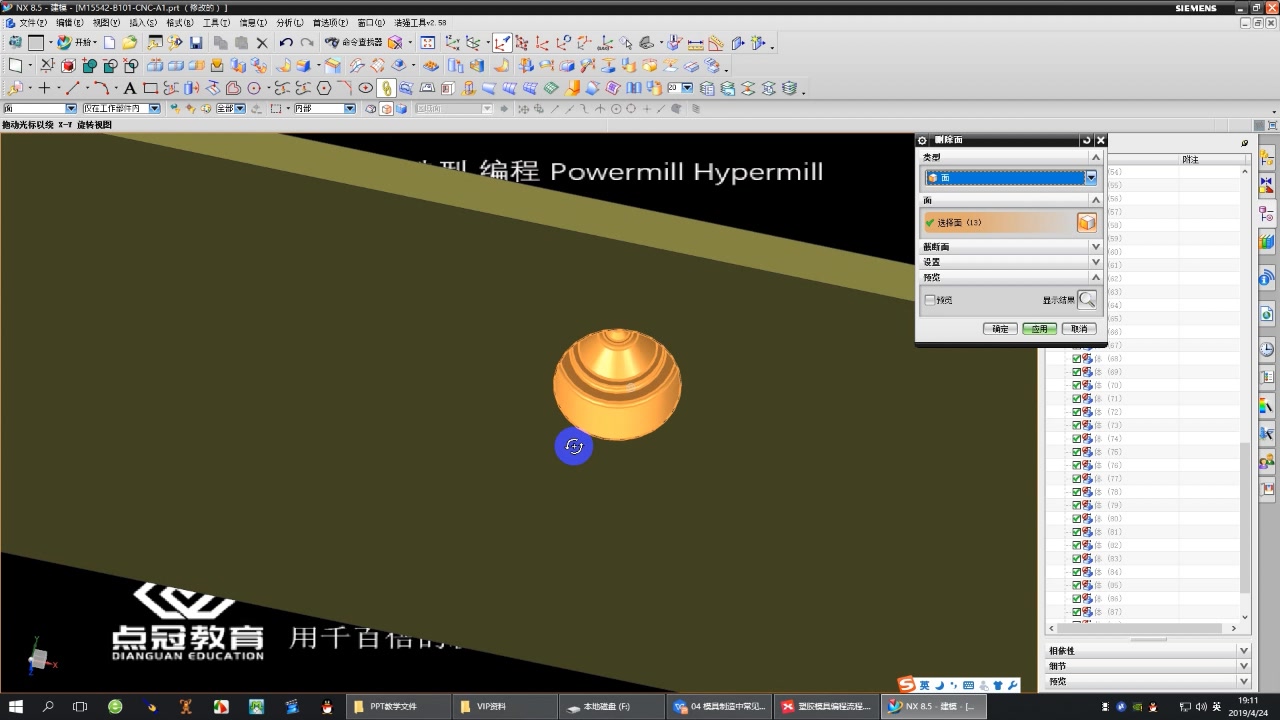Toggle the Preview (预览) checkbox in dialog
The height and width of the screenshot is (720, 1280).
[x=930, y=300]
